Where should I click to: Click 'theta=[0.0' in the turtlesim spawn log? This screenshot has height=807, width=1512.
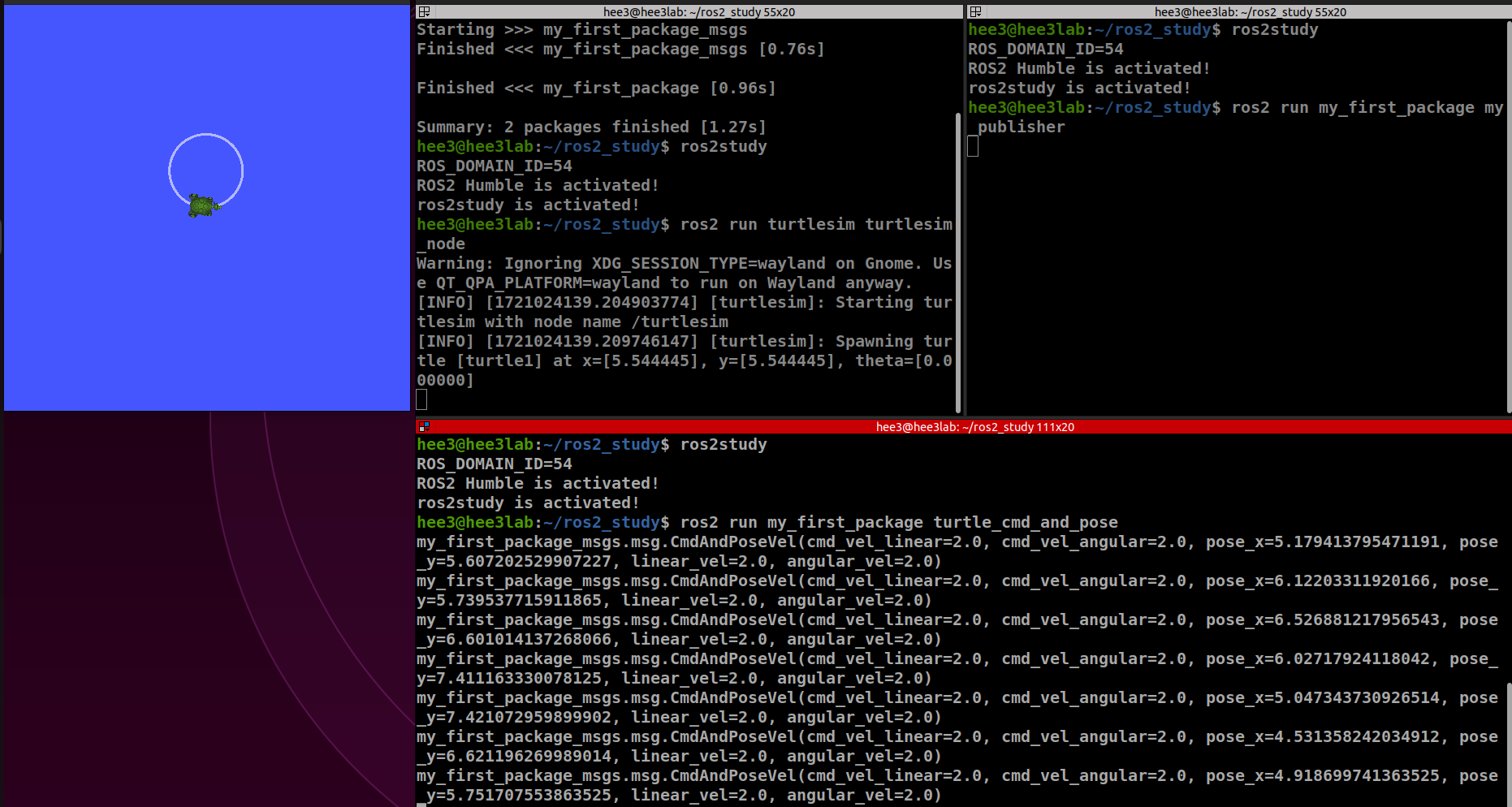point(904,360)
